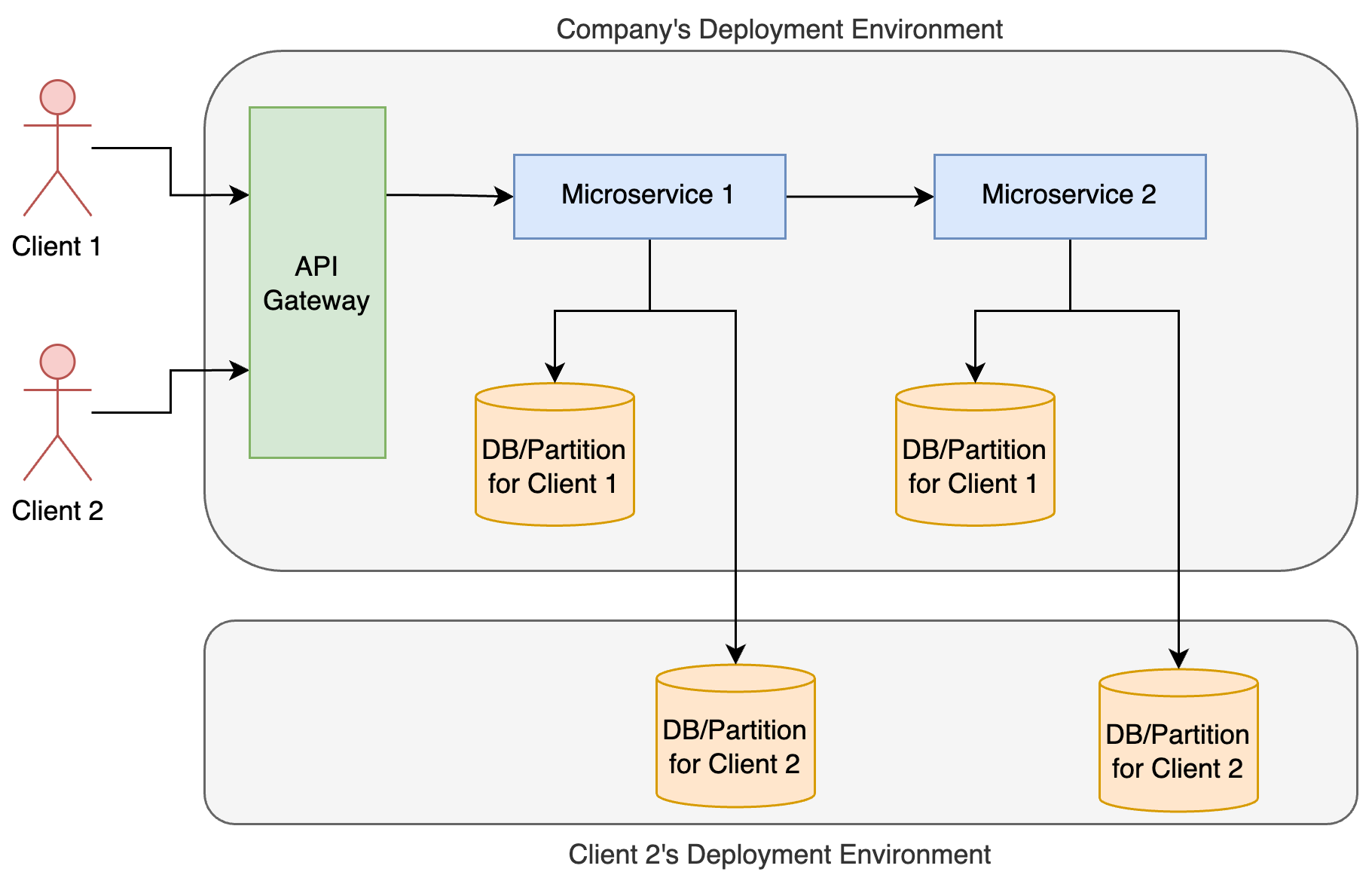This screenshot has width=1372, height=884.
Task: Select the Client 2 stick figure actor
Action: (x=57, y=412)
